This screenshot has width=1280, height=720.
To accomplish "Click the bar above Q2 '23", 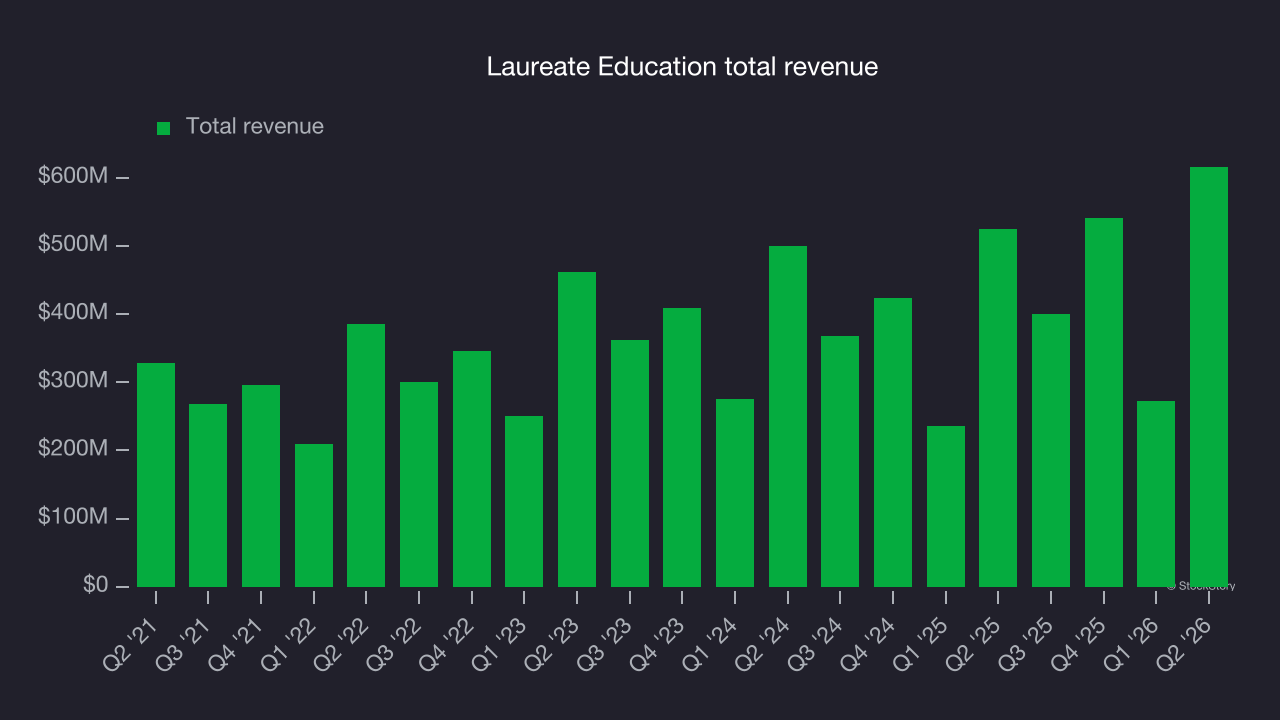I will click(x=577, y=429).
